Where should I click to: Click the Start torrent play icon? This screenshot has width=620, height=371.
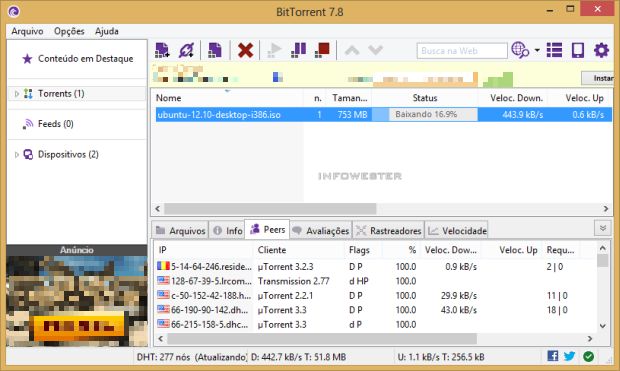[274, 50]
